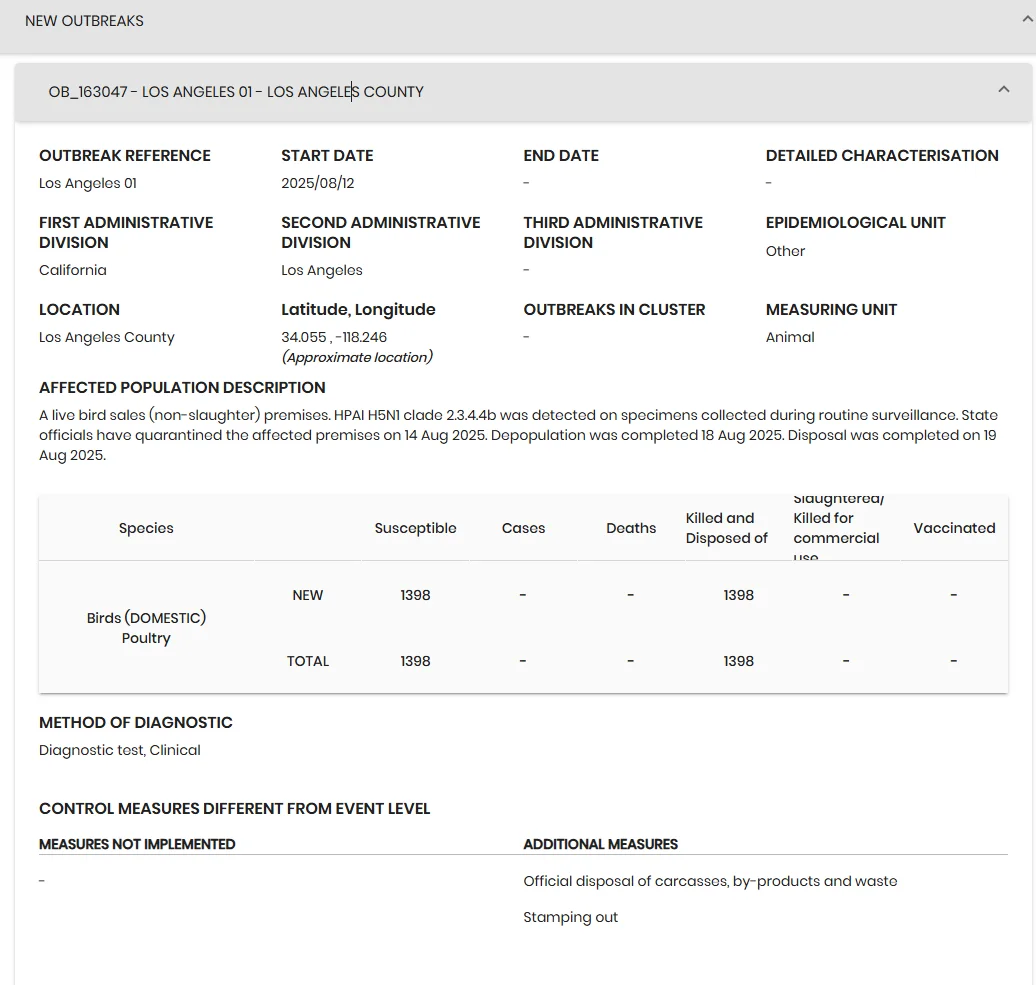Click the 'Other' epidemiological unit value
Screen dimensions: 1036x985
pyautogui.click(x=786, y=251)
